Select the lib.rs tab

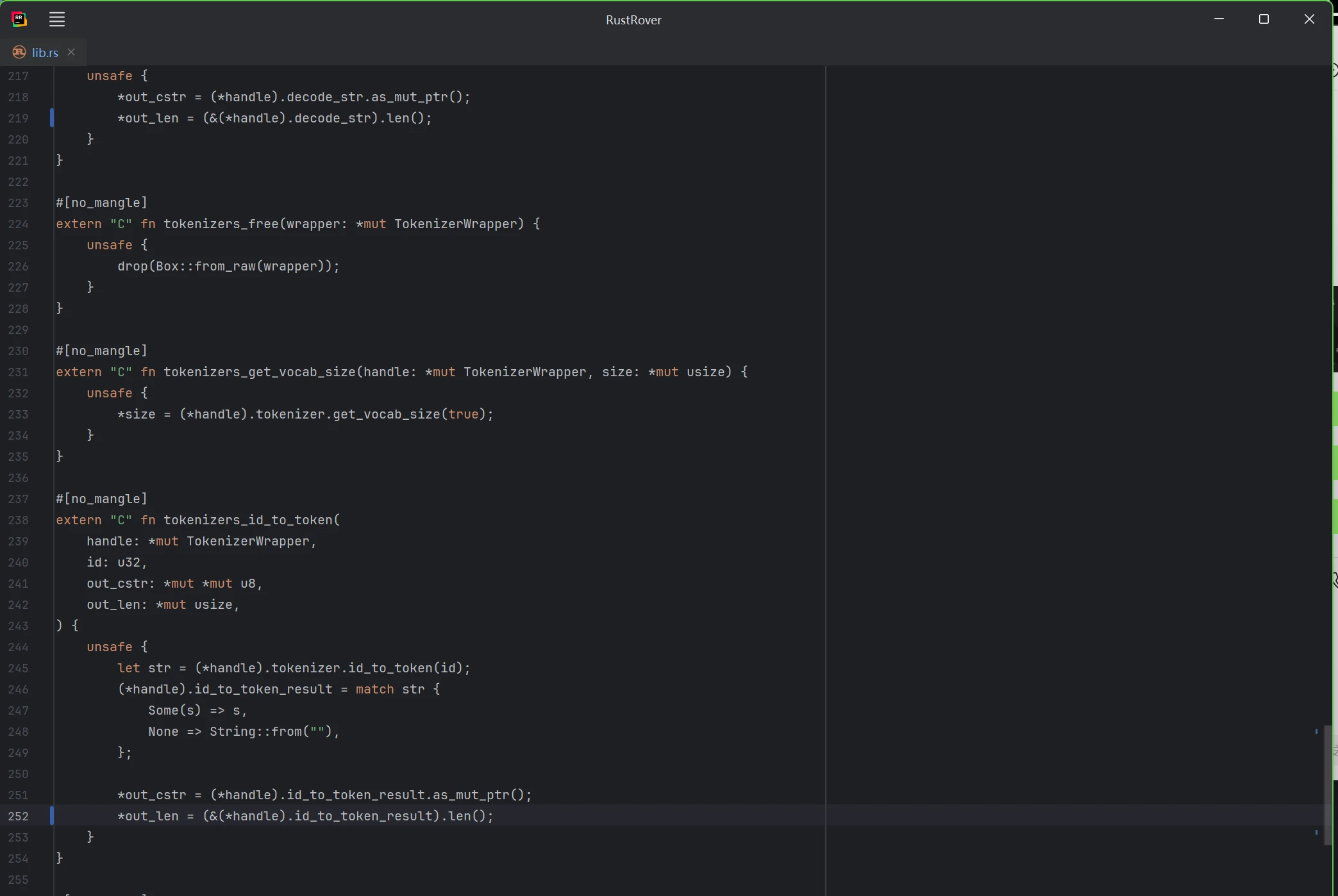click(45, 53)
